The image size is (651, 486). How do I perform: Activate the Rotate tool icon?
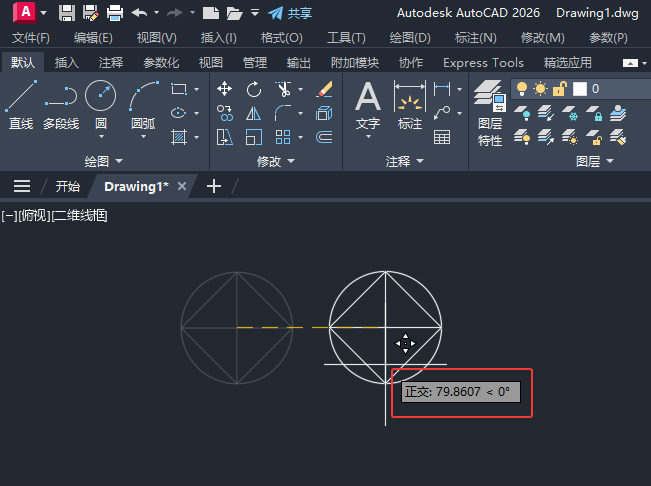[254, 89]
